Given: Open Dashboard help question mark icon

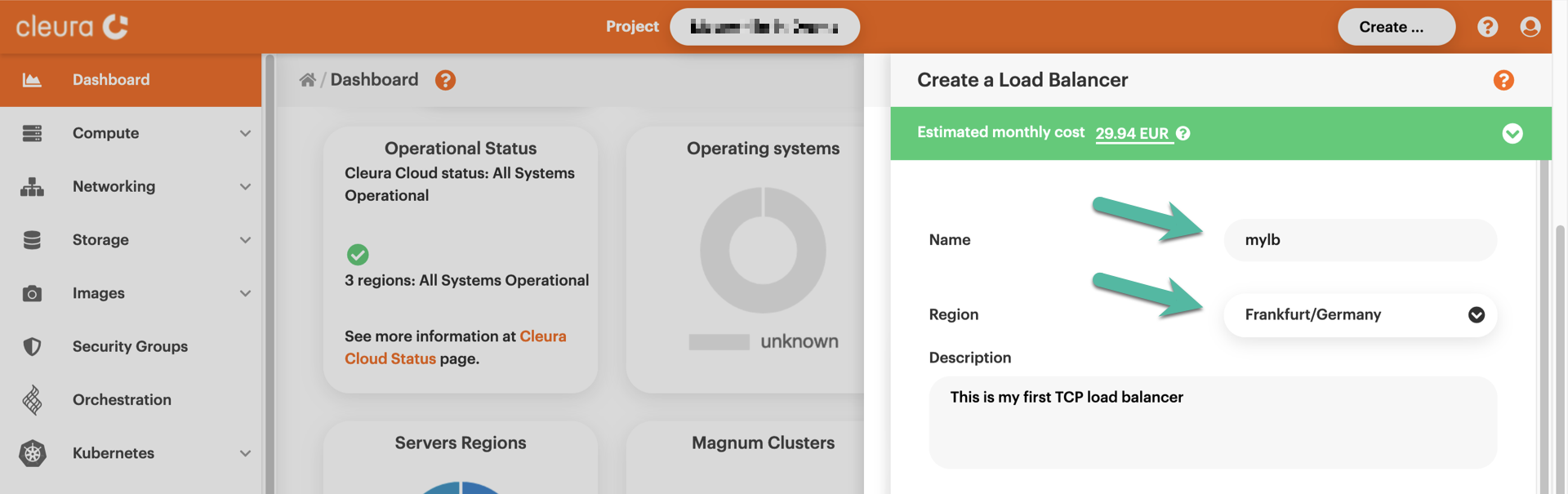Looking at the screenshot, I should (x=445, y=80).
